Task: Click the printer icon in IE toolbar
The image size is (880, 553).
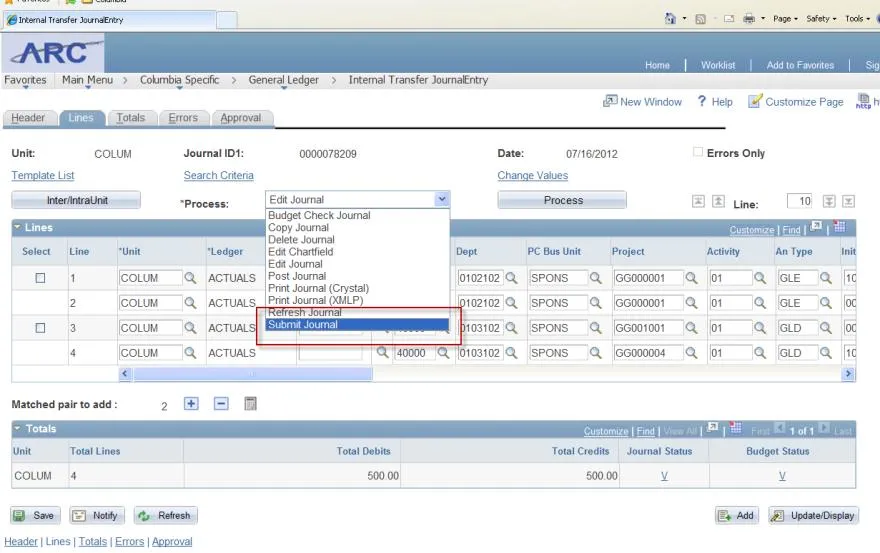Action: (x=749, y=19)
